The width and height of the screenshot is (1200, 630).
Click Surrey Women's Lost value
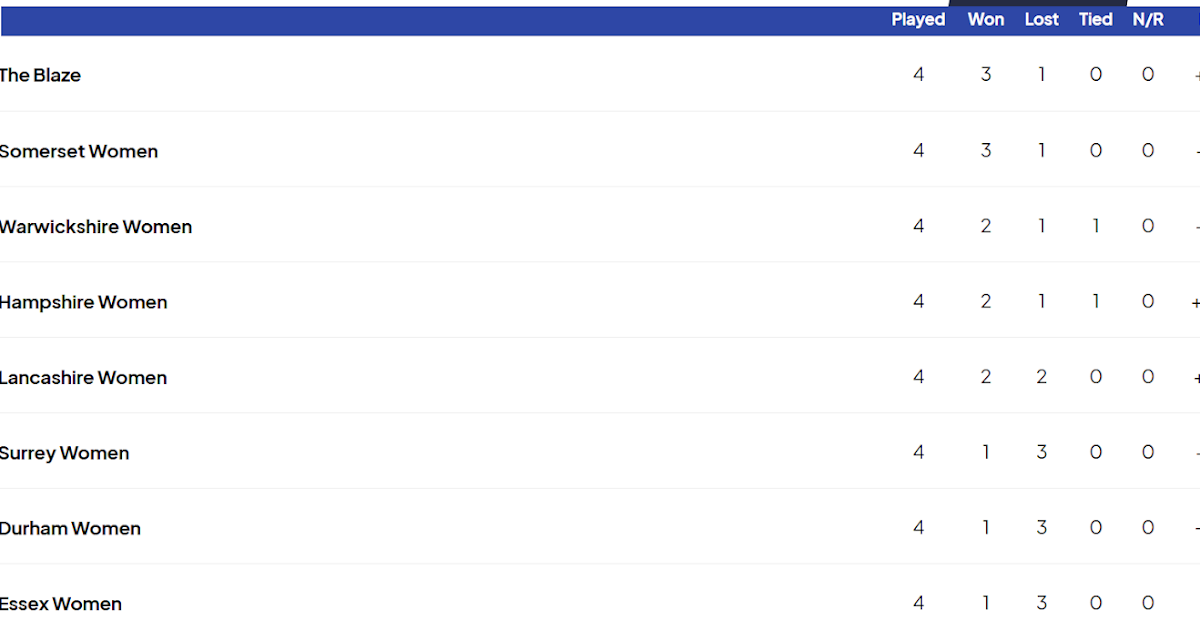(x=1041, y=452)
